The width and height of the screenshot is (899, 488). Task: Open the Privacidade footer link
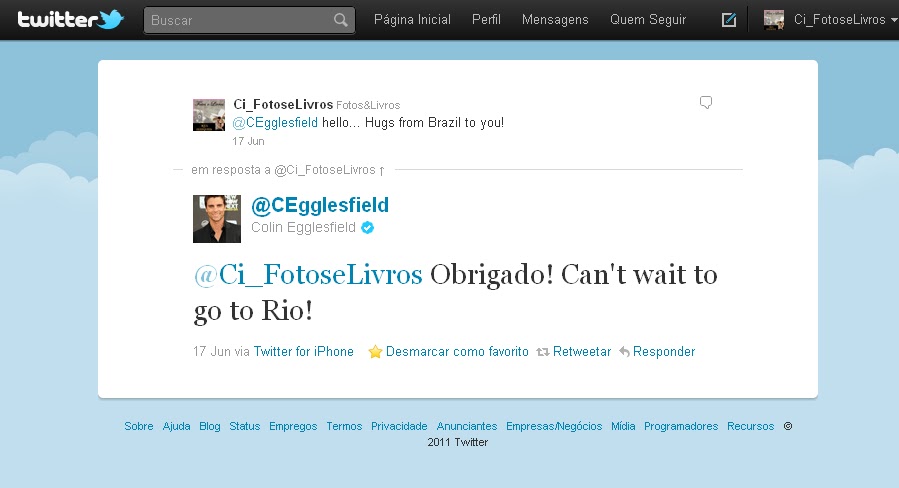tap(399, 426)
